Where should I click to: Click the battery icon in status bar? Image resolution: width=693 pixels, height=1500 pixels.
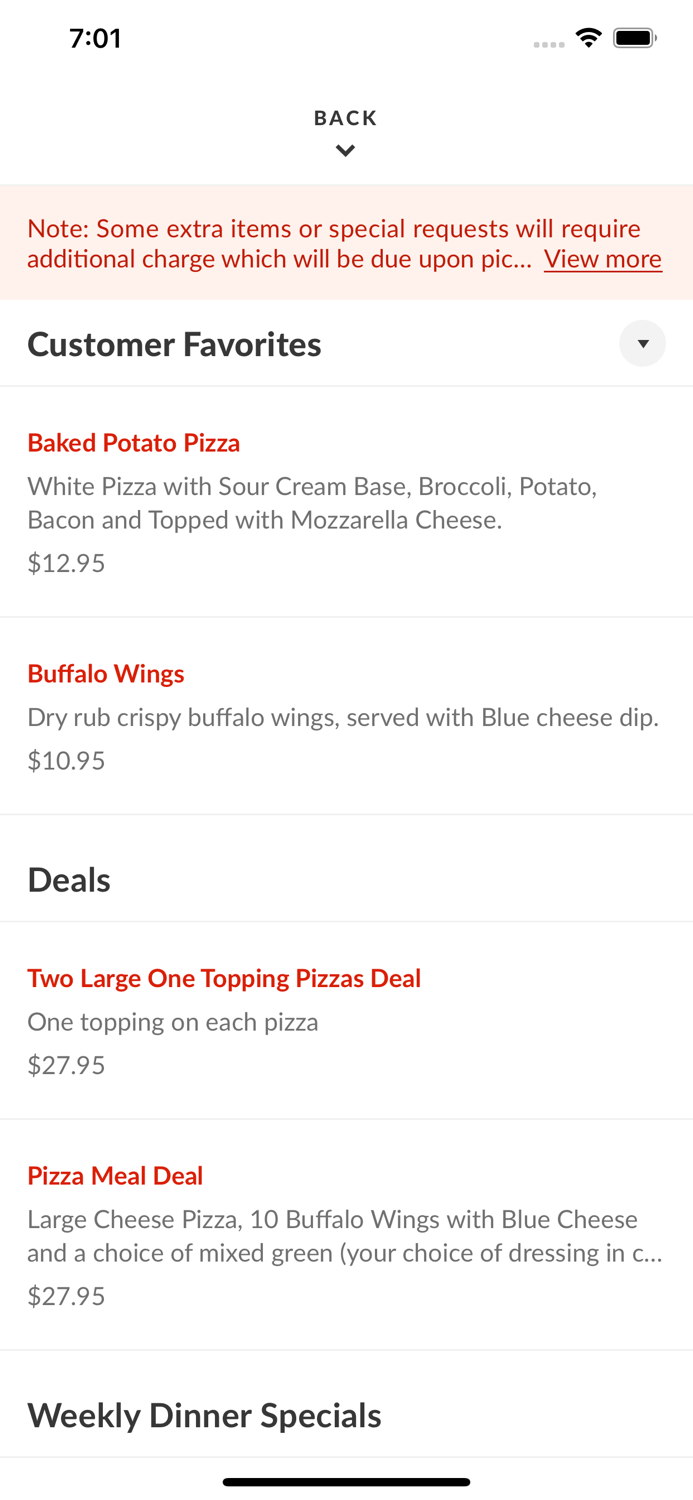click(x=634, y=36)
